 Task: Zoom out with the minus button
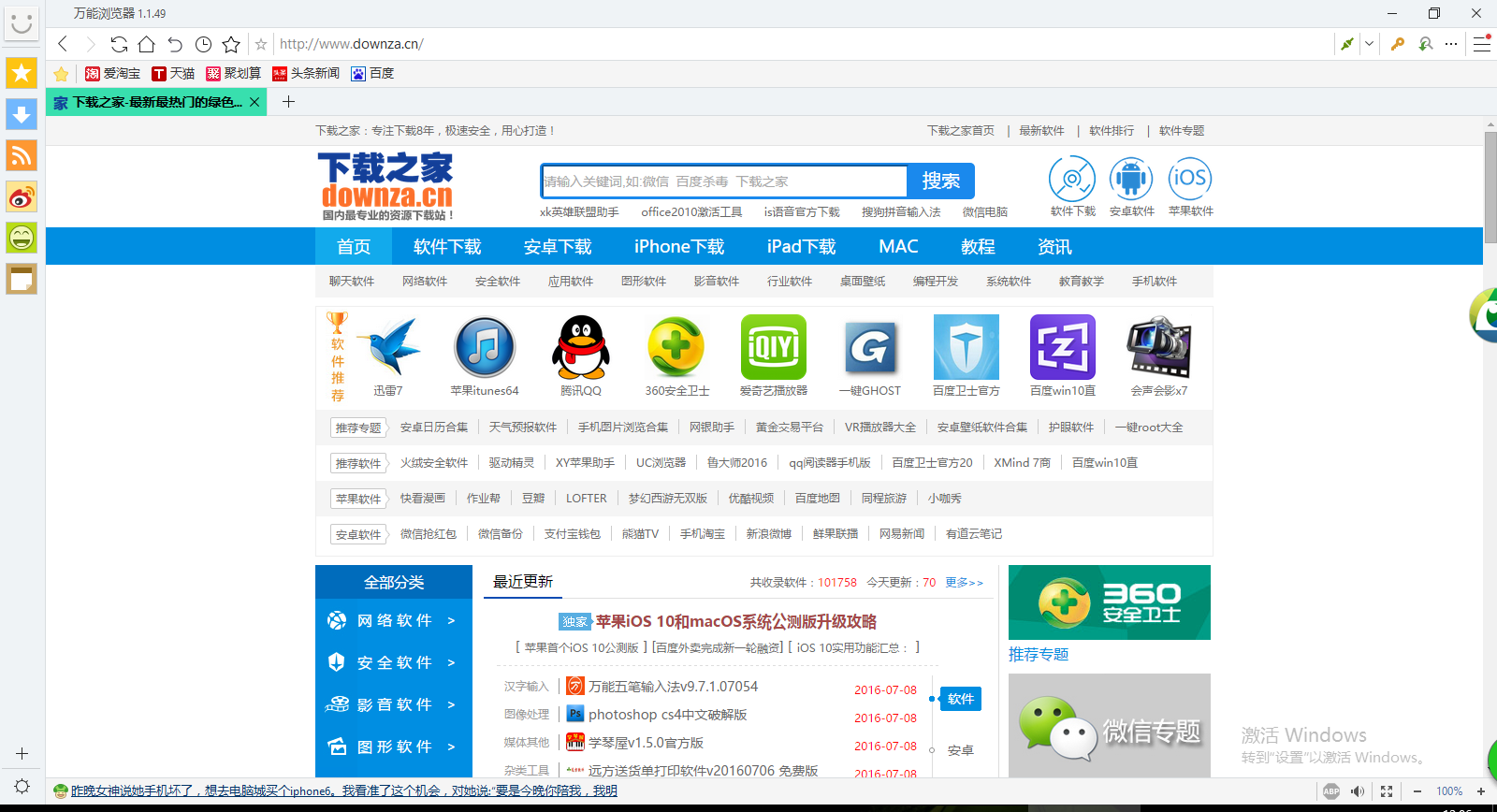click(x=1417, y=790)
